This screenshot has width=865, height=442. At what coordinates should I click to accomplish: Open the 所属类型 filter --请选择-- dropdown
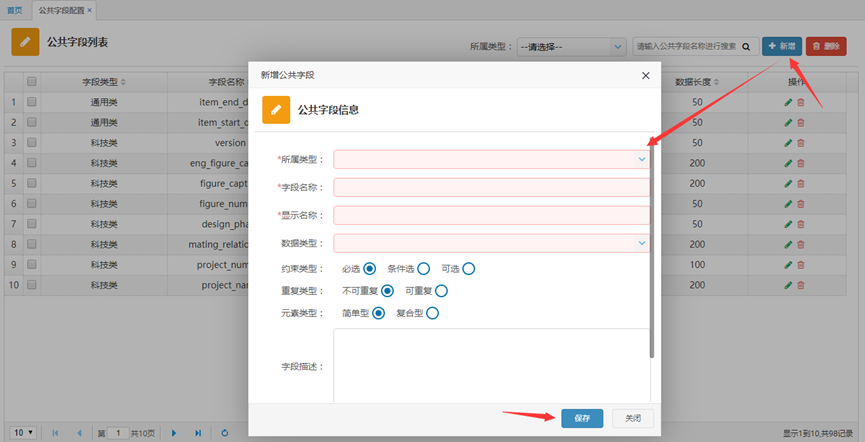pos(572,47)
